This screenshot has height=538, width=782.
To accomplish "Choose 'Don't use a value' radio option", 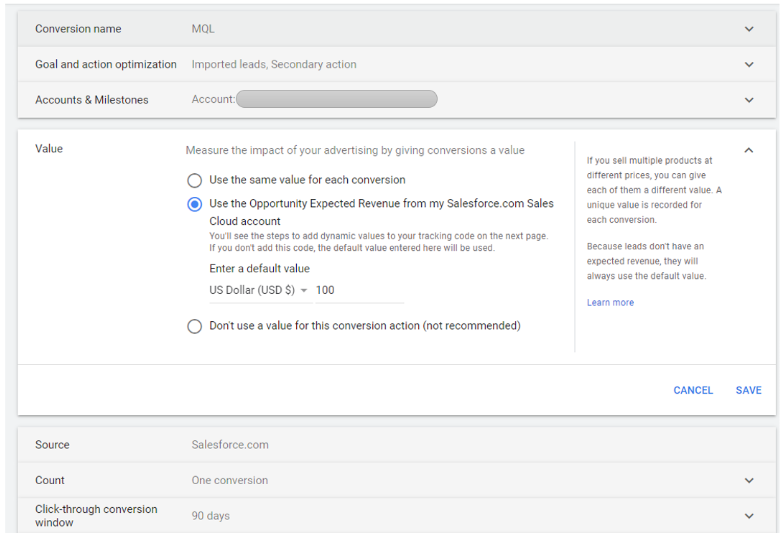I will point(195,326).
